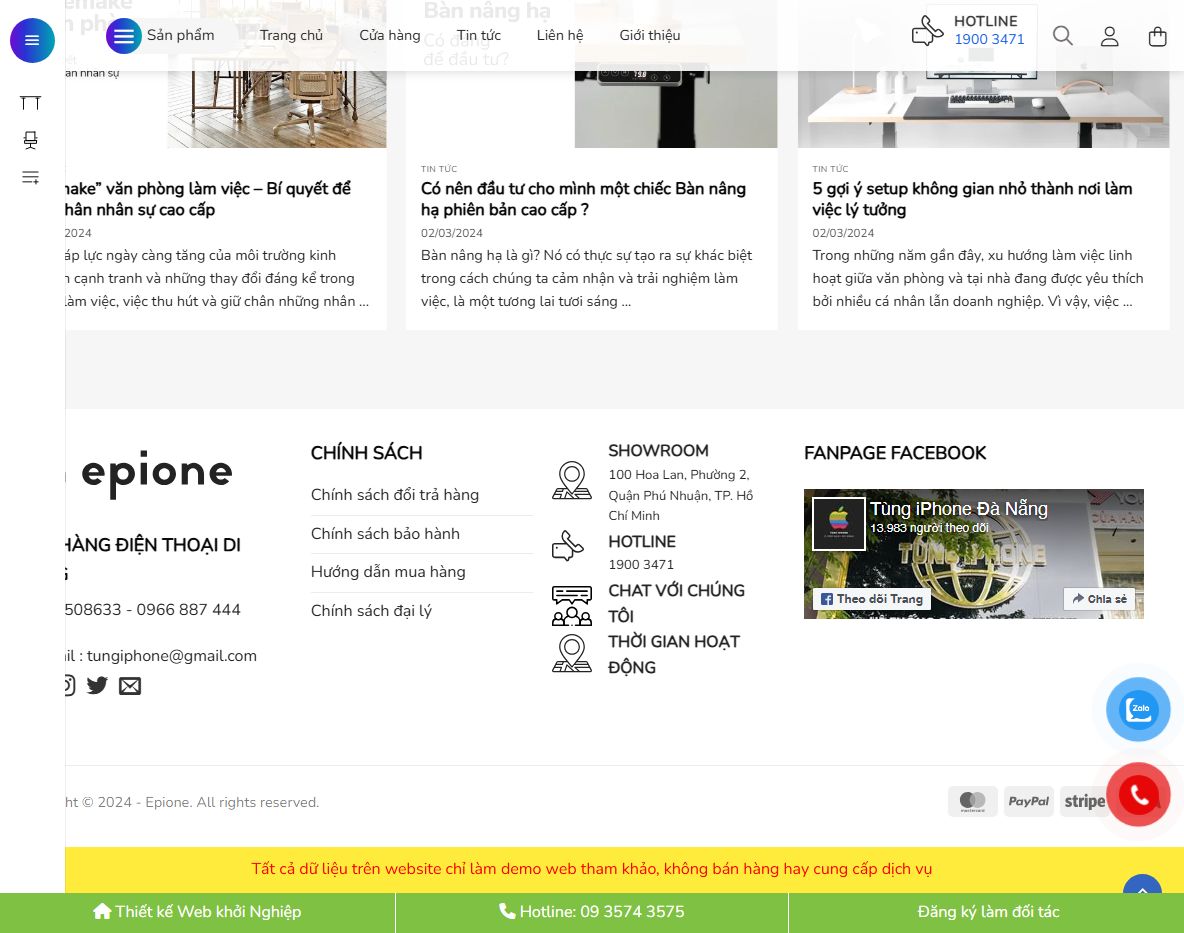Click the Theo dõi Trang Facebook button
Screen dimensions: 1184x933
pos(871,599)
